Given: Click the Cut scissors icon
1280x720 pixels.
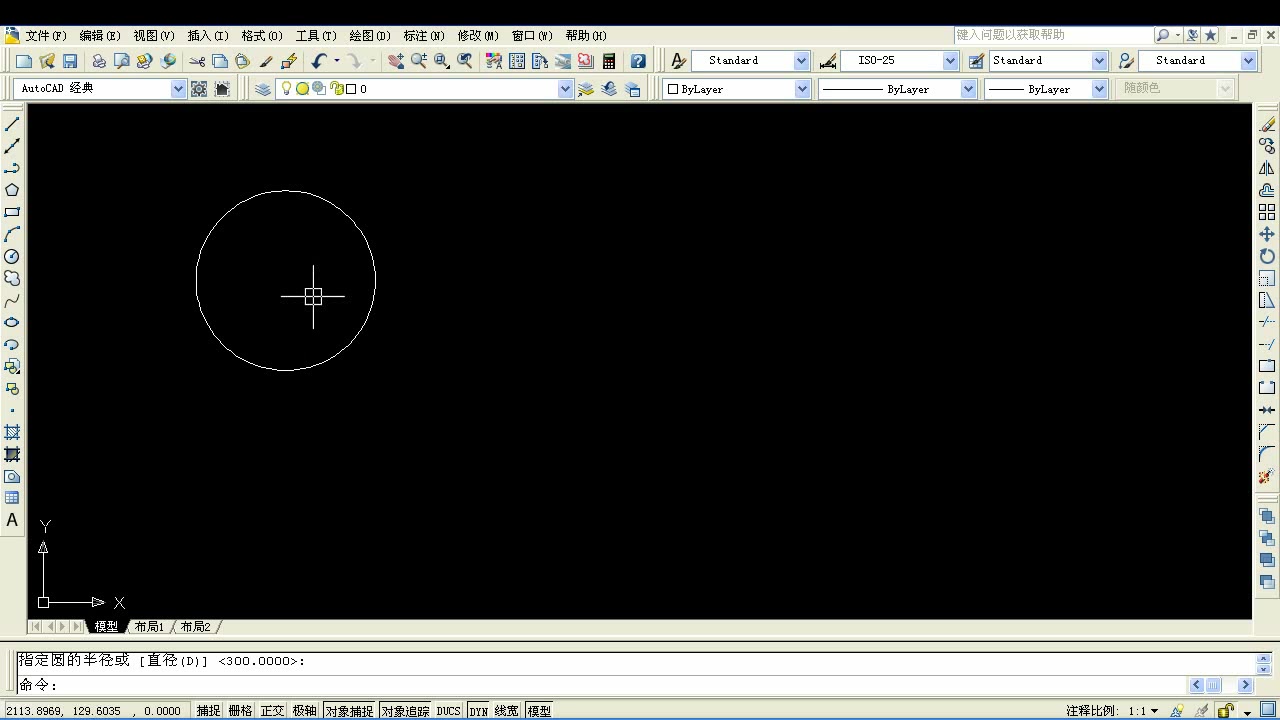Looking at the screenshot, I should coord(197,61).
